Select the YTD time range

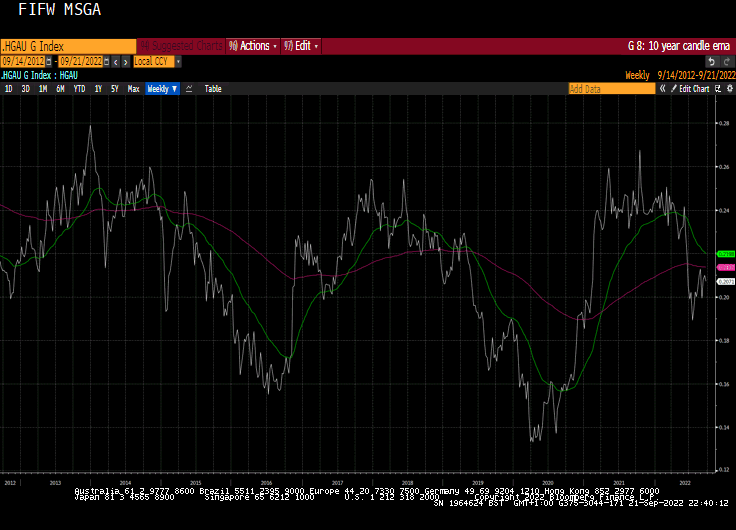tap(79, 89)
